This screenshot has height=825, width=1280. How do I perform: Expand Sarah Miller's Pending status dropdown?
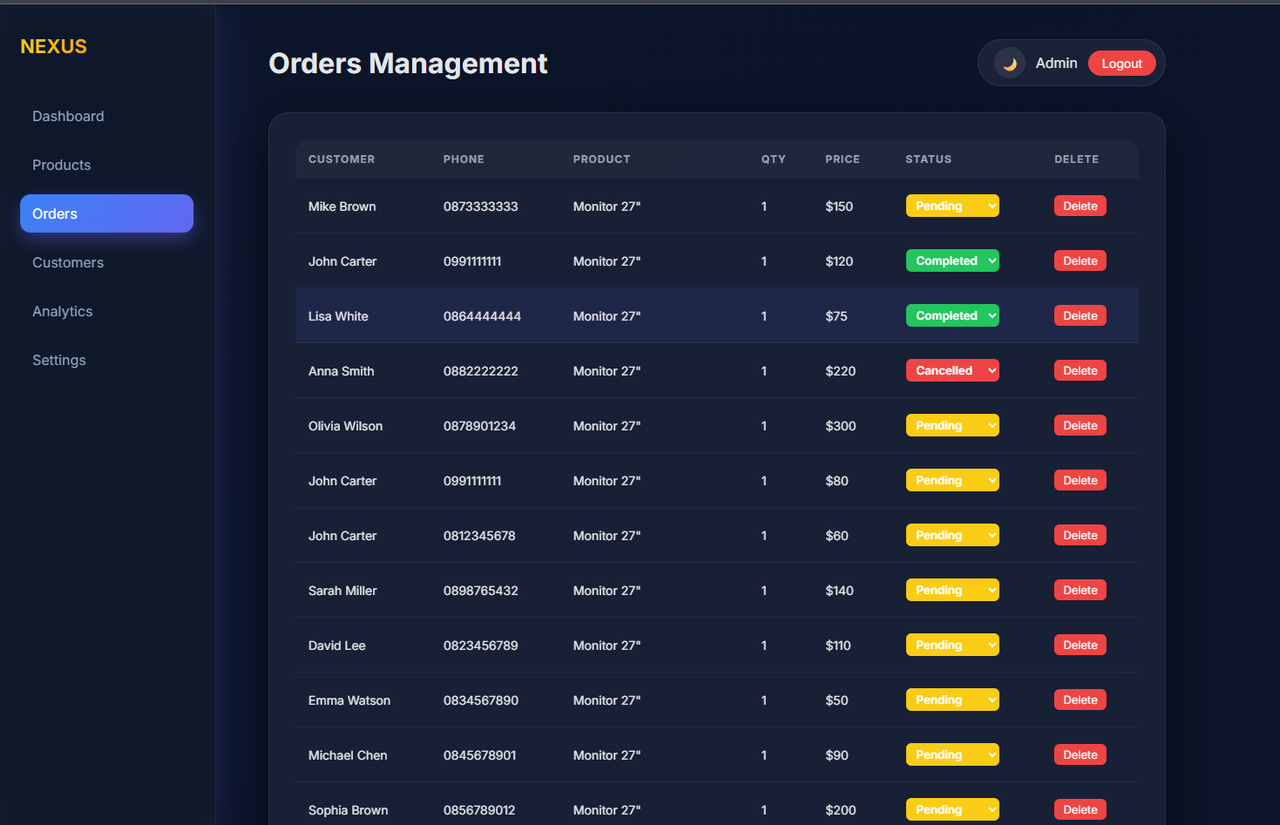point(952,591)
